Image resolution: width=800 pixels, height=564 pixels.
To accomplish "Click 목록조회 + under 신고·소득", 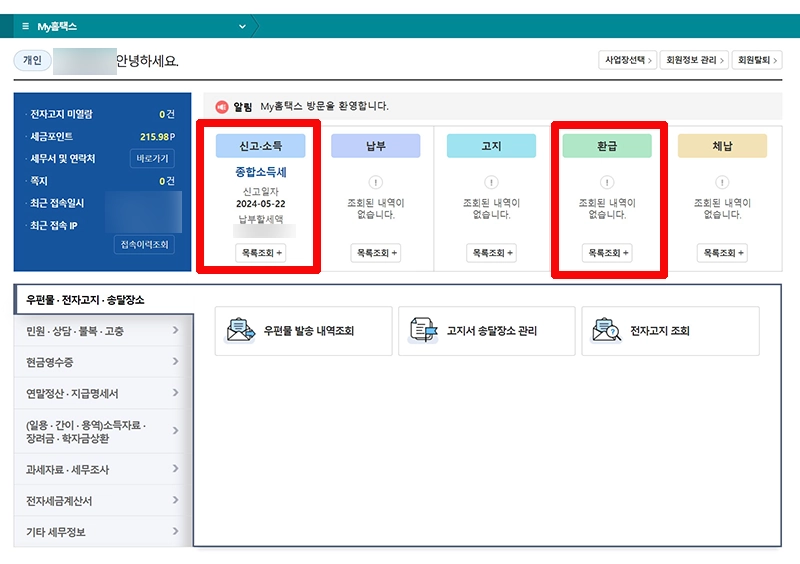I will 261,253.
